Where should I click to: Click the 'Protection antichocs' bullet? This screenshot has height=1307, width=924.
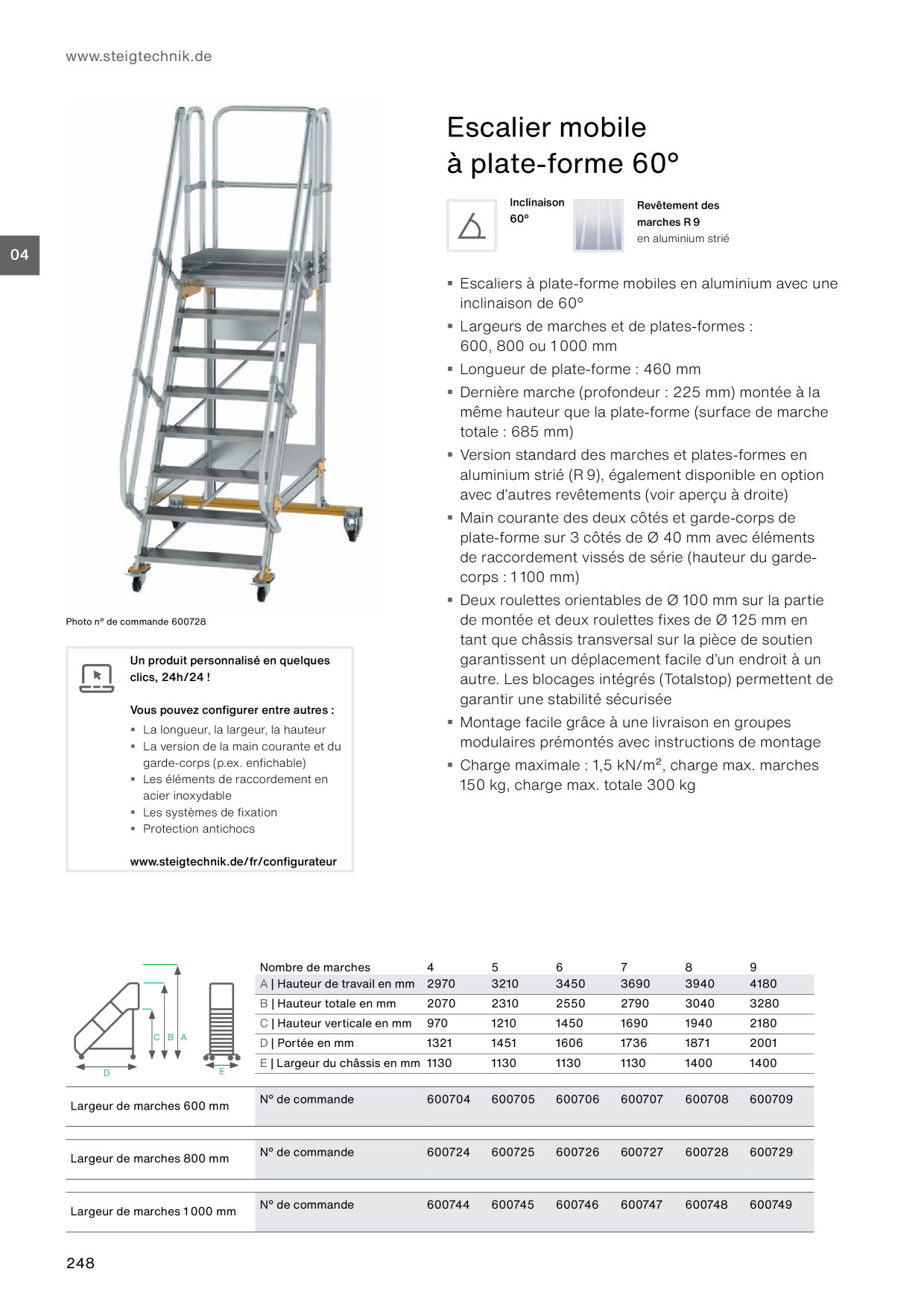tap(198, 829)
